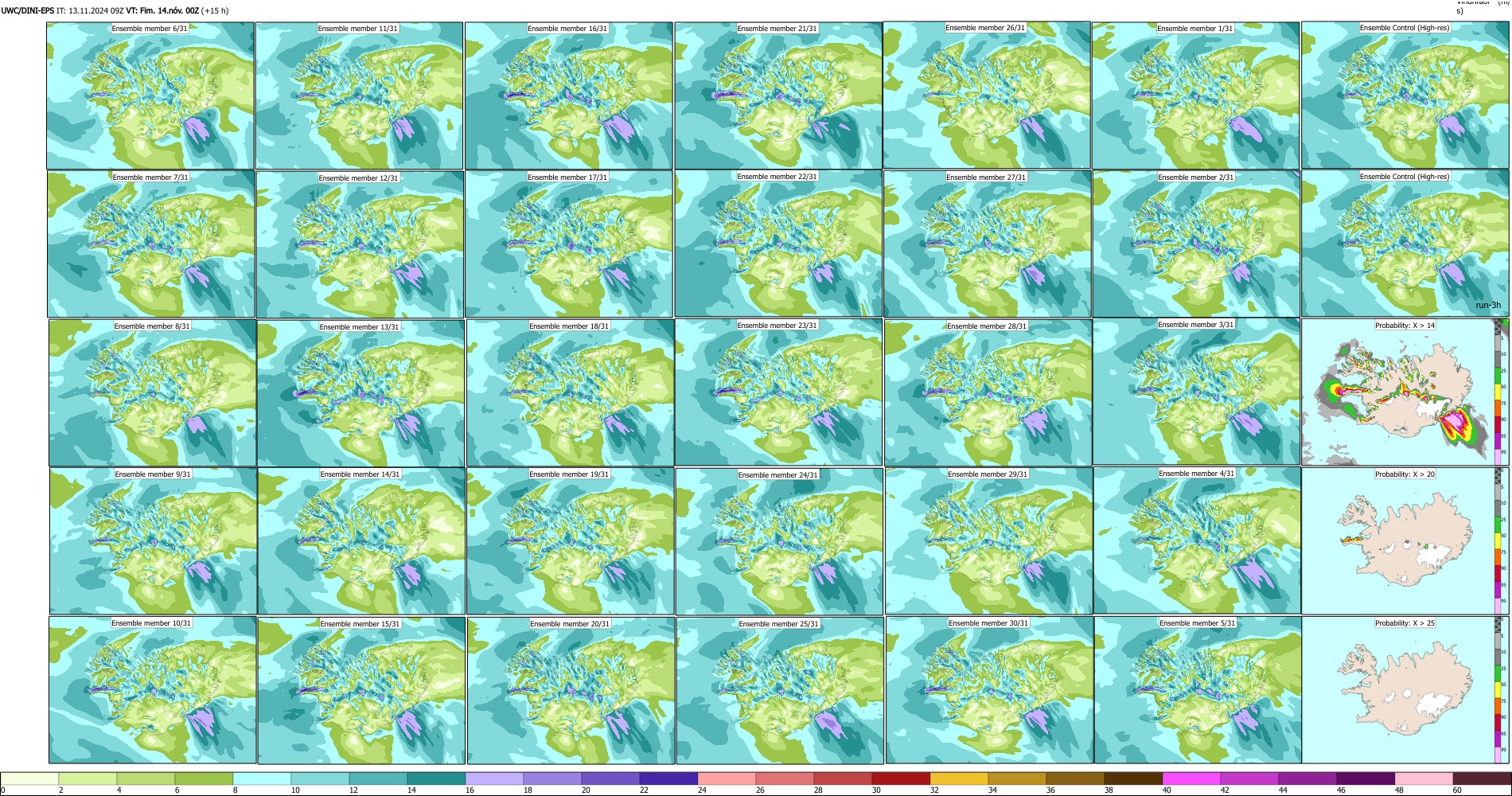Pick the bright magenta 40–42 legend swatch
1512x796 pixels.
(x=1191, y=778)
